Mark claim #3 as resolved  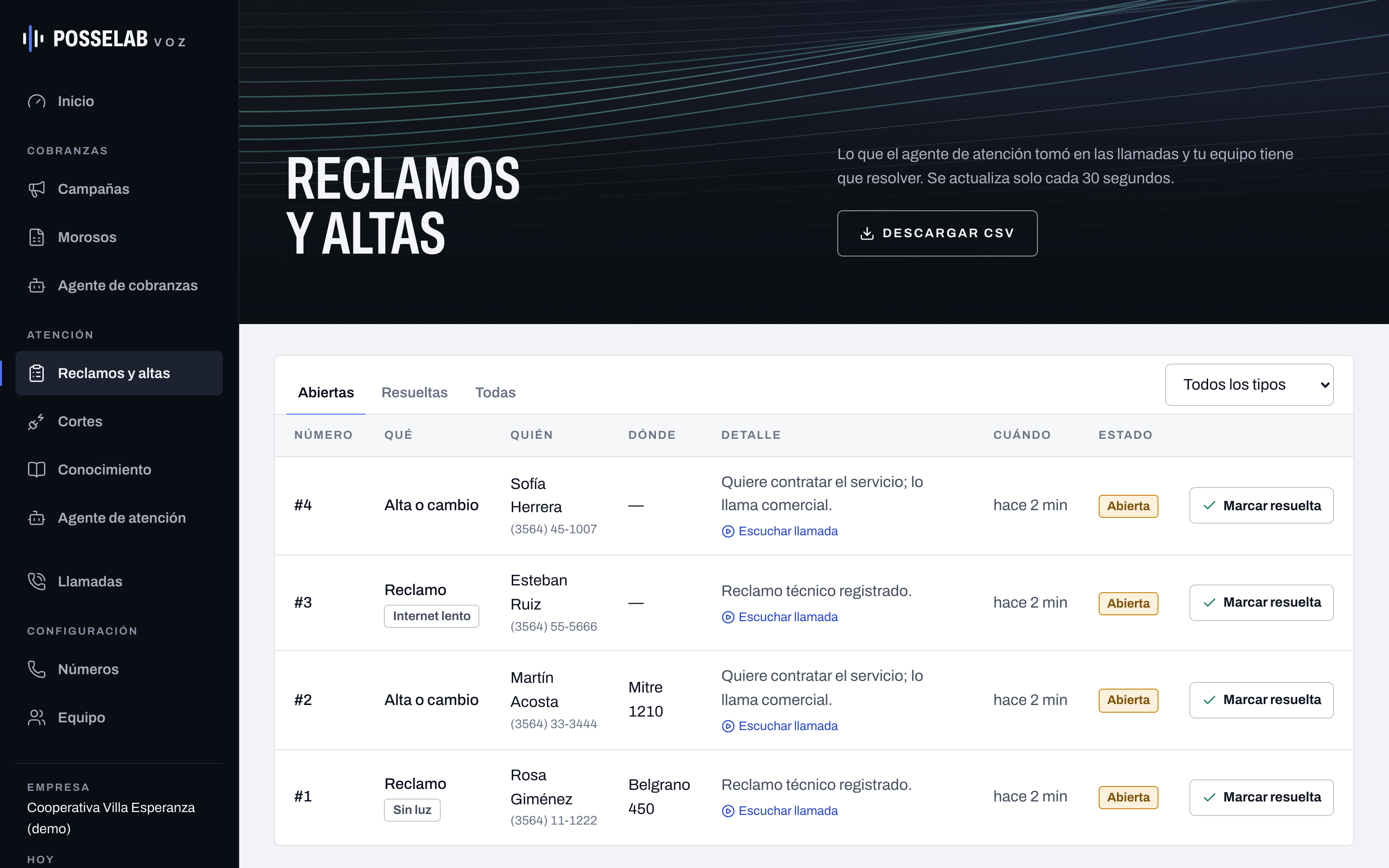(1261, 603)
